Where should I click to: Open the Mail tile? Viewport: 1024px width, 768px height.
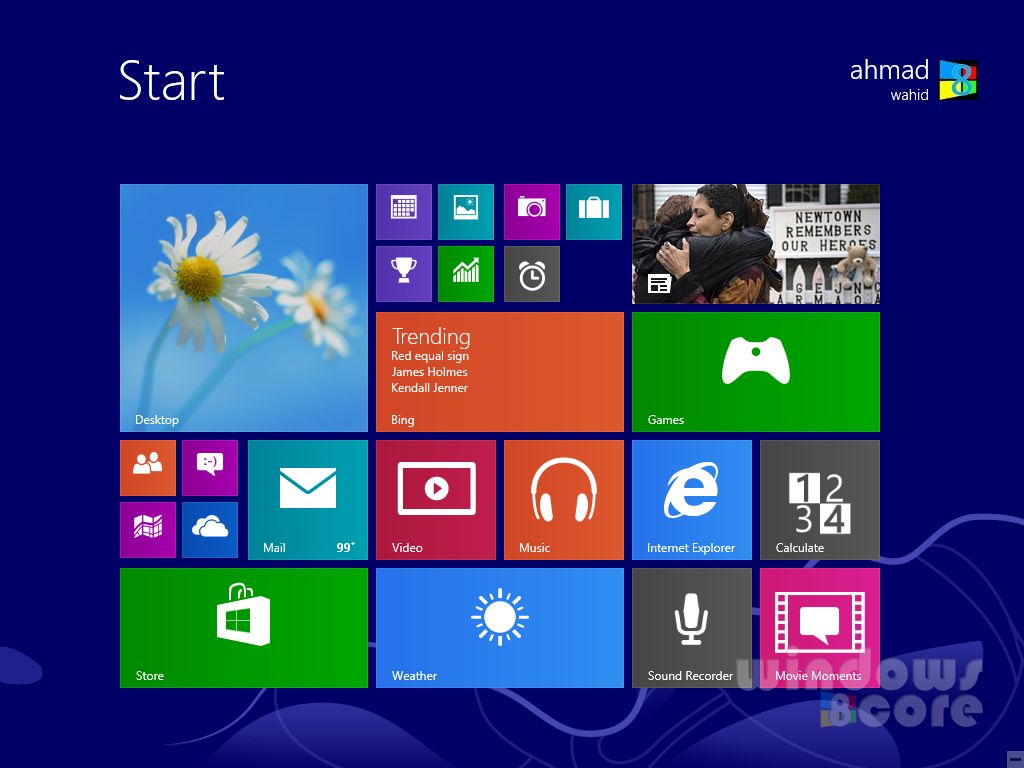point(308,500)
